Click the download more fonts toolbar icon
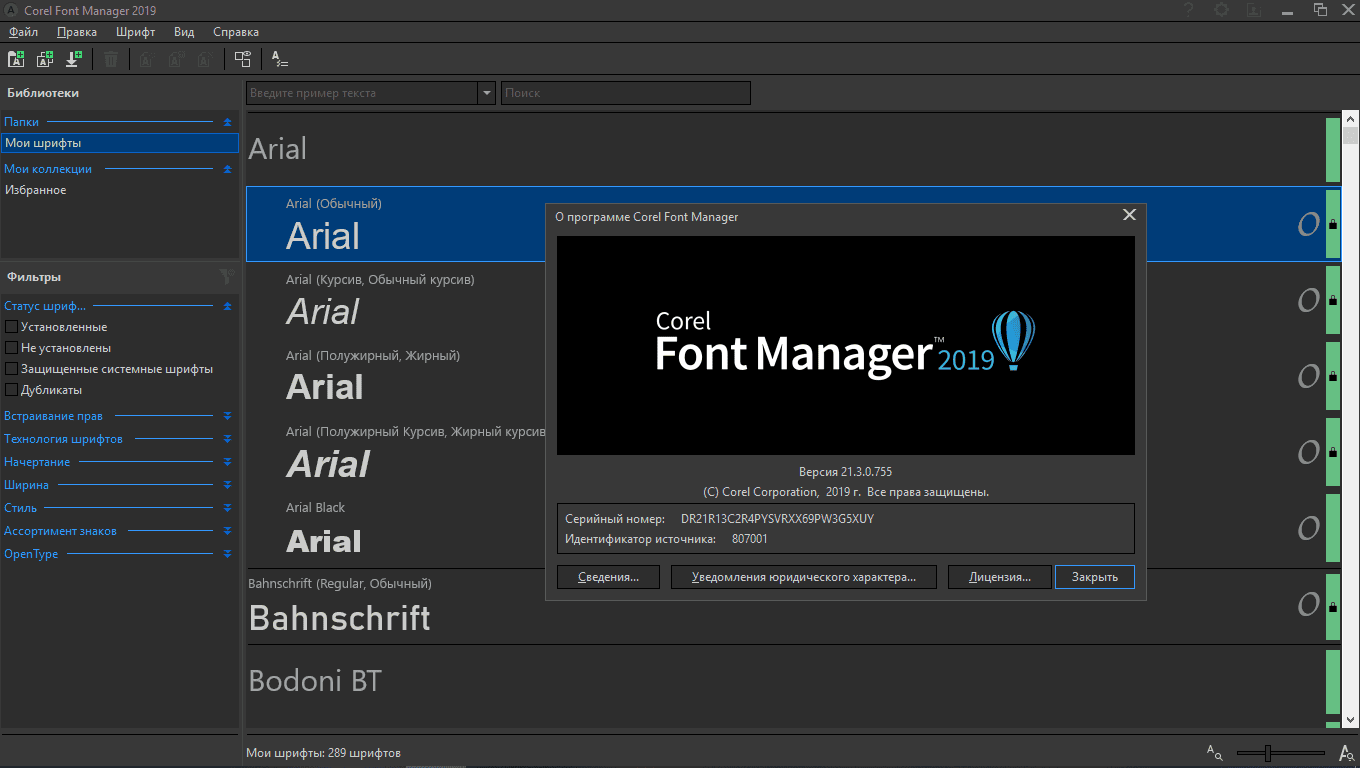Image resolution: width=1360 pixels, height=768 pixels. point(73,59)
